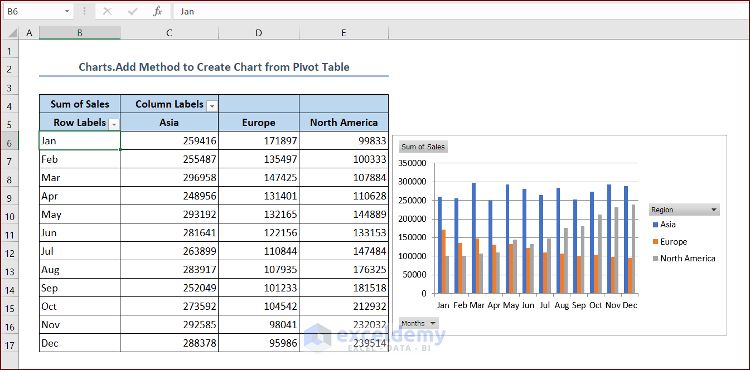Click the cell with value 281641
Image resolution: width=750 pixels, height=370 pixels.
pyautogui.click(x=169, y=233)
